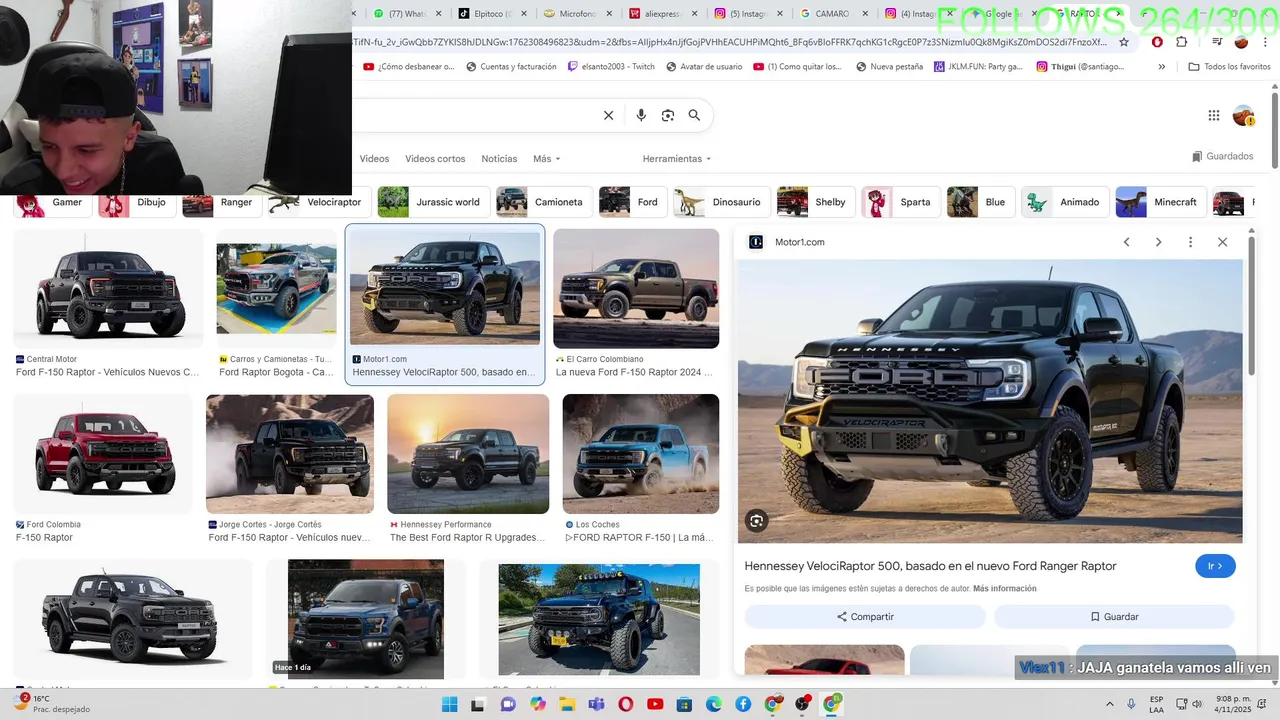Expand the Herramientas dropdown
Image resolution: width=1280 pixels, height=720 pixels.
tap(677, 159)
